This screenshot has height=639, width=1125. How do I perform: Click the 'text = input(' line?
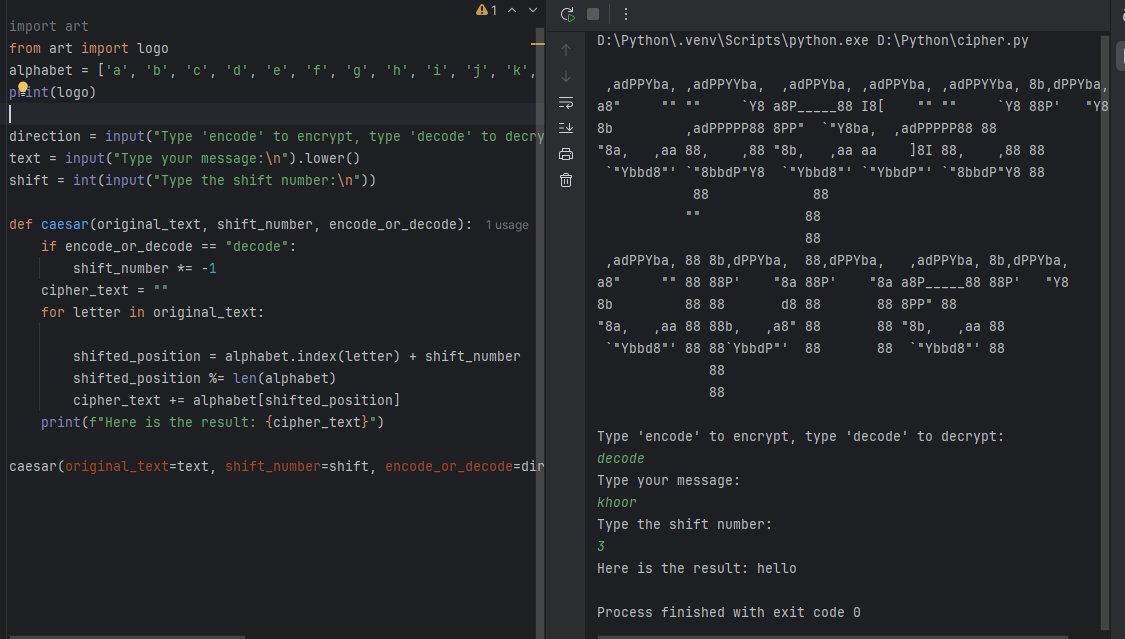[184, 158]
